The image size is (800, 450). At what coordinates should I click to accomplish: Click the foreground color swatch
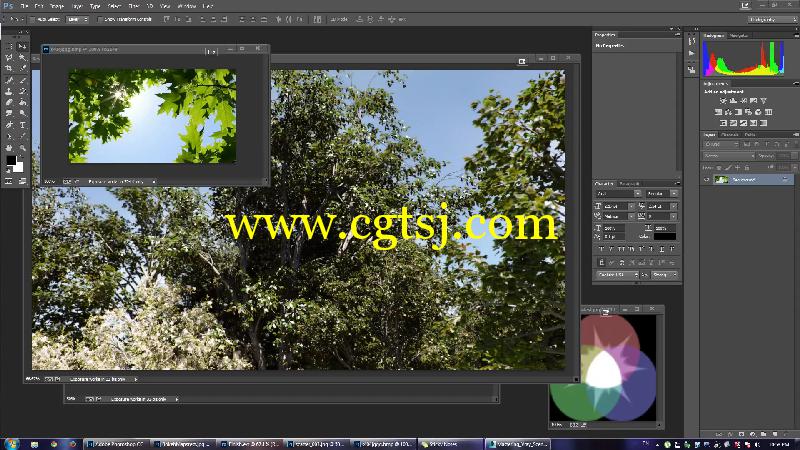pos(11,161)
